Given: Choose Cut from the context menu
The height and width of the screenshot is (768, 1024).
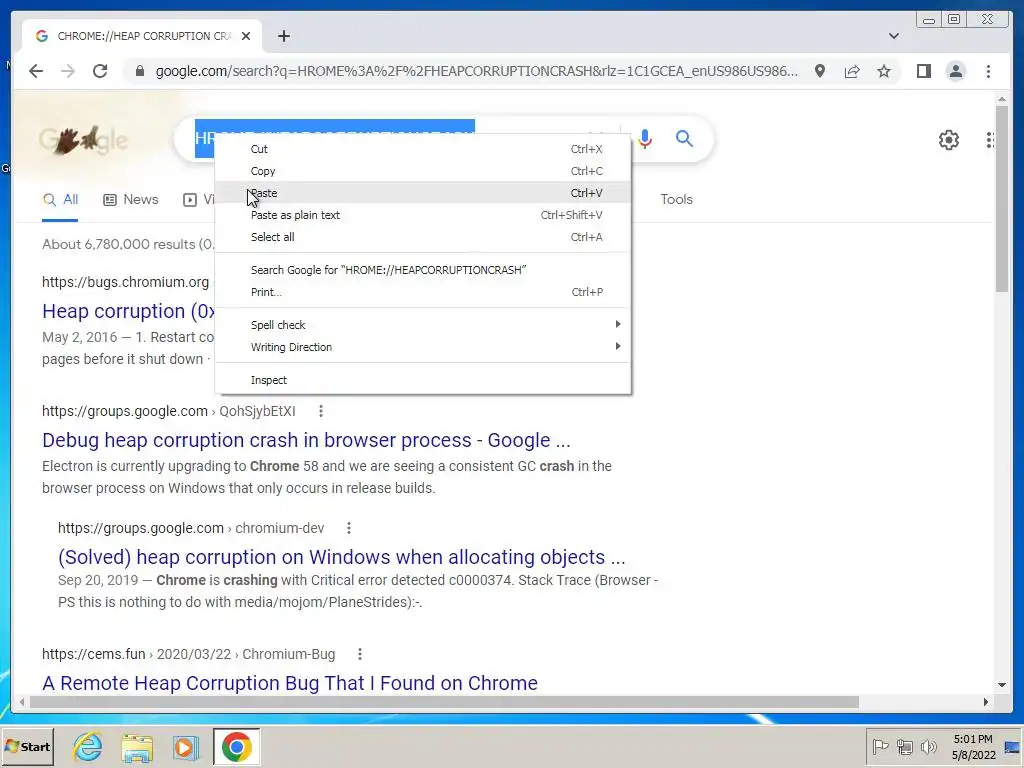Looking at the screenshot, I should tap(423, 149).
